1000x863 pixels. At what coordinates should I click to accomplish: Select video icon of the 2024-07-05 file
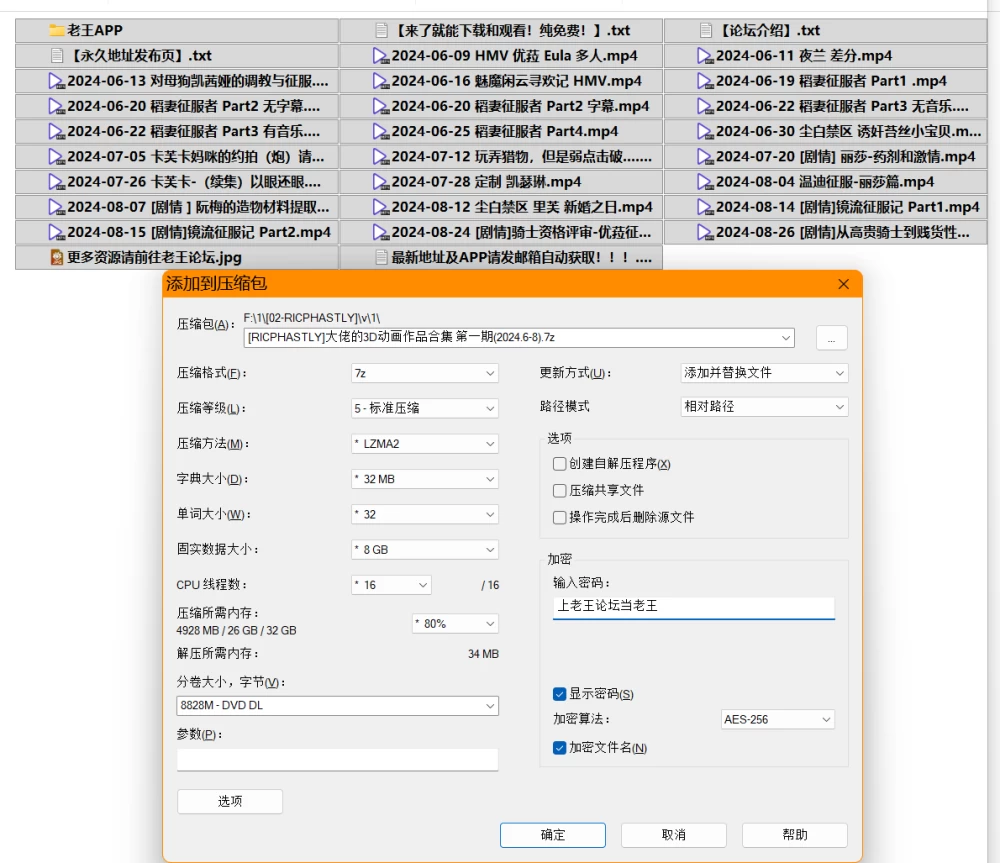coord(57,156)
